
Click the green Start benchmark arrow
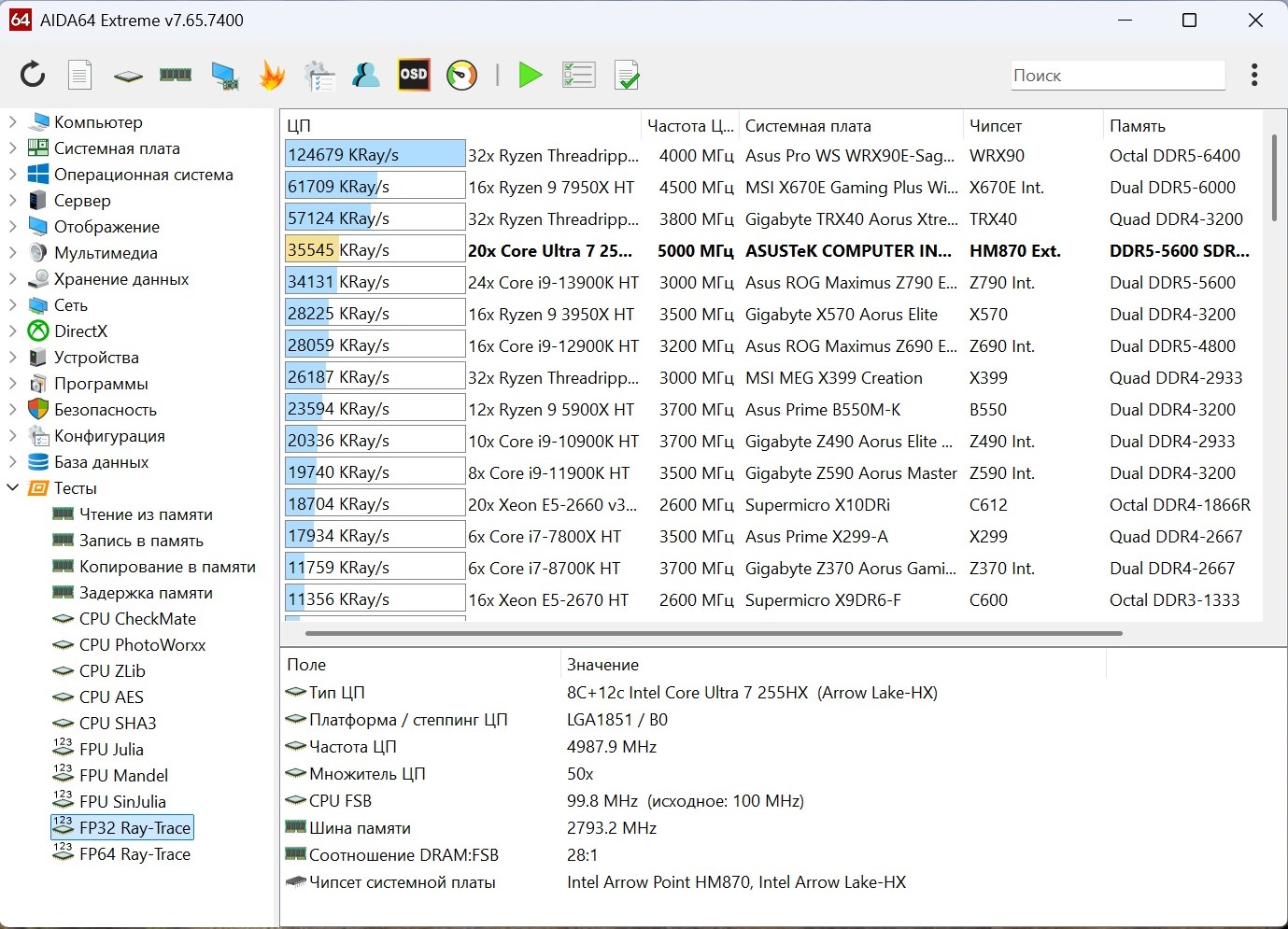530,75
